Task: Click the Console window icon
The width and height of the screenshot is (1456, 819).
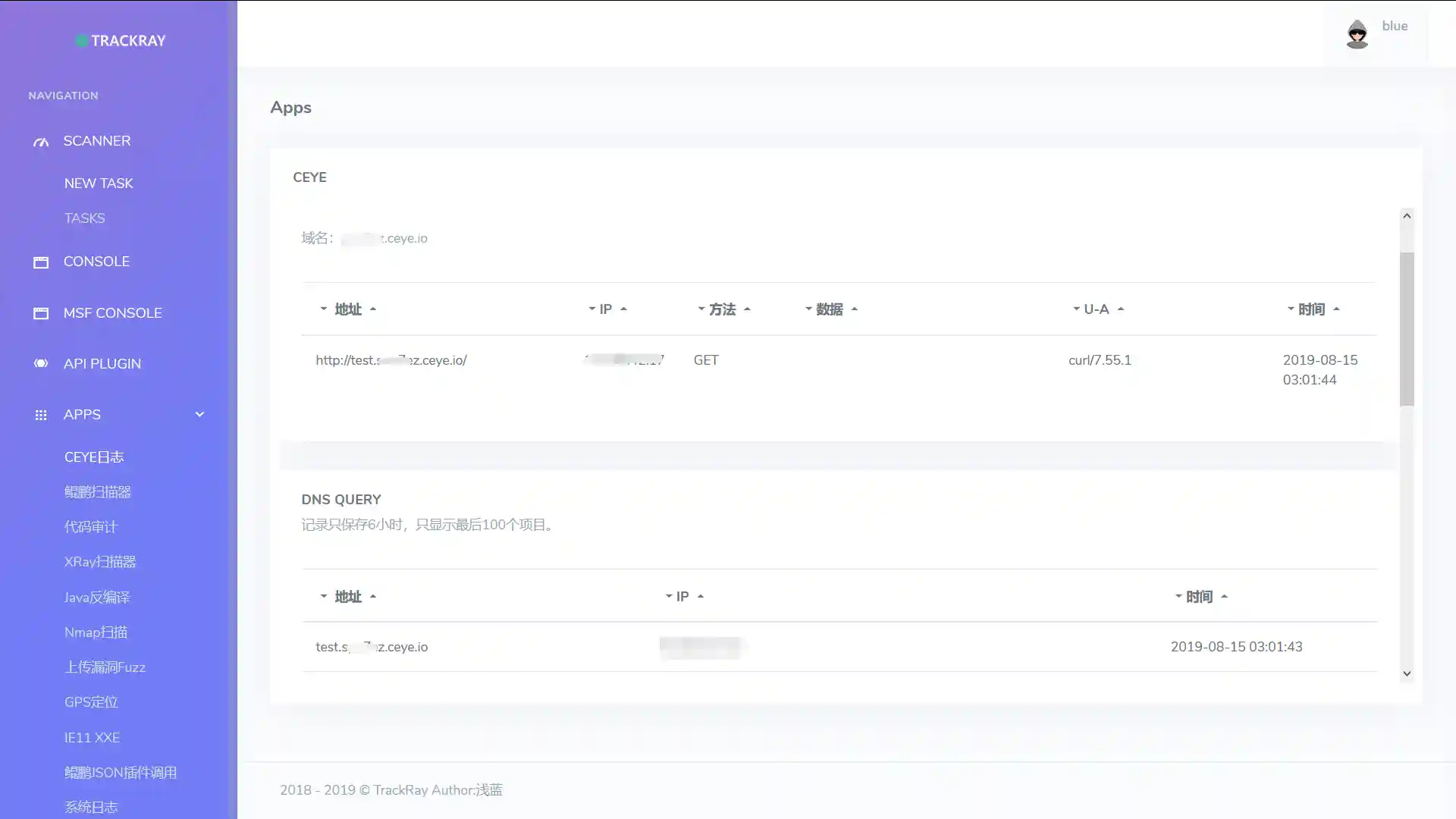Action: pyautogui.click(x=41, y=262)
